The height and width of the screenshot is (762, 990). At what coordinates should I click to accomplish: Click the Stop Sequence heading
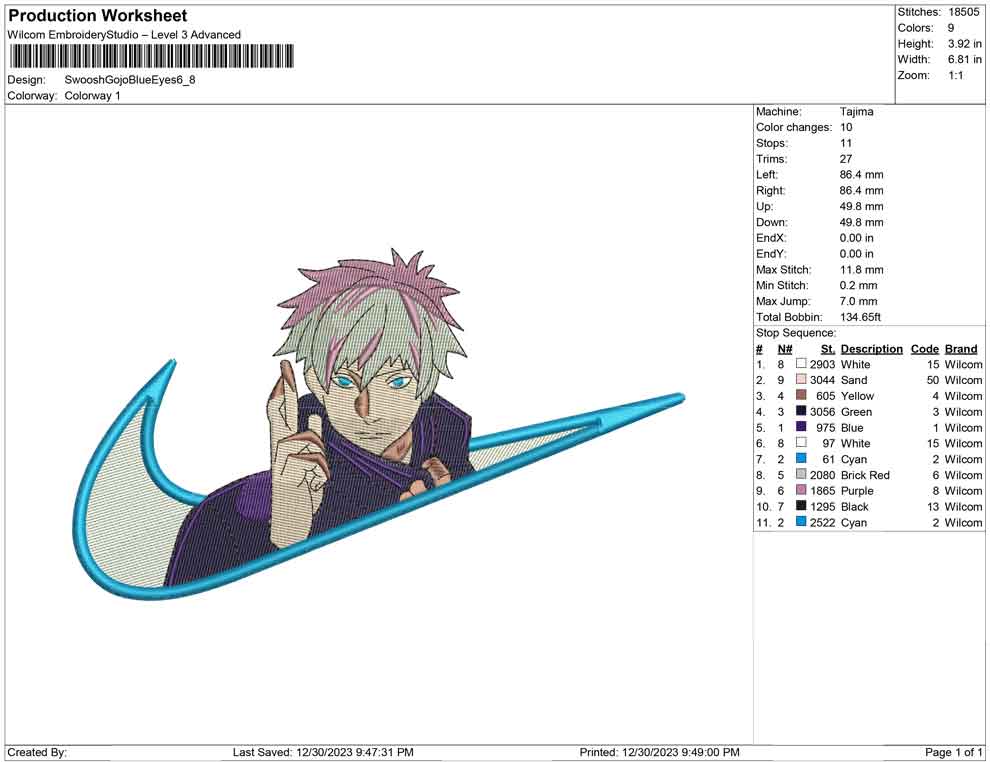click(x=796, y=333)
